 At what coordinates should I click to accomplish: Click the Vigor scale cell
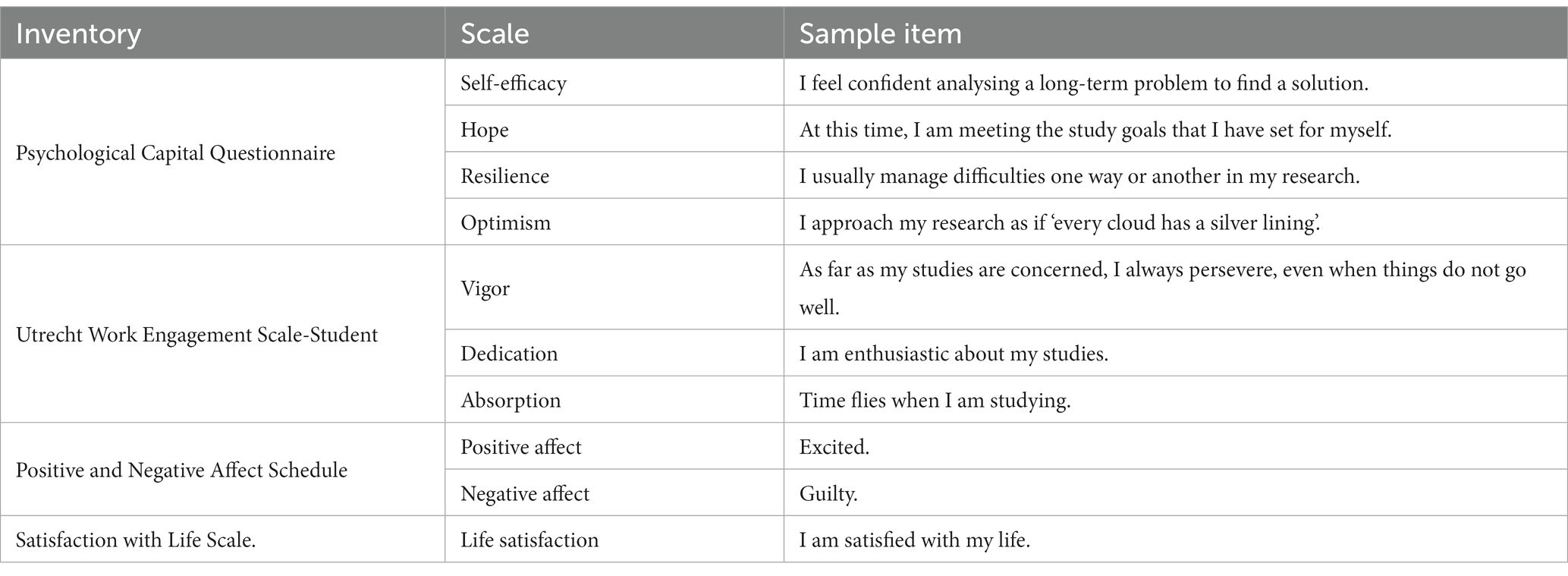coord(614,288)
